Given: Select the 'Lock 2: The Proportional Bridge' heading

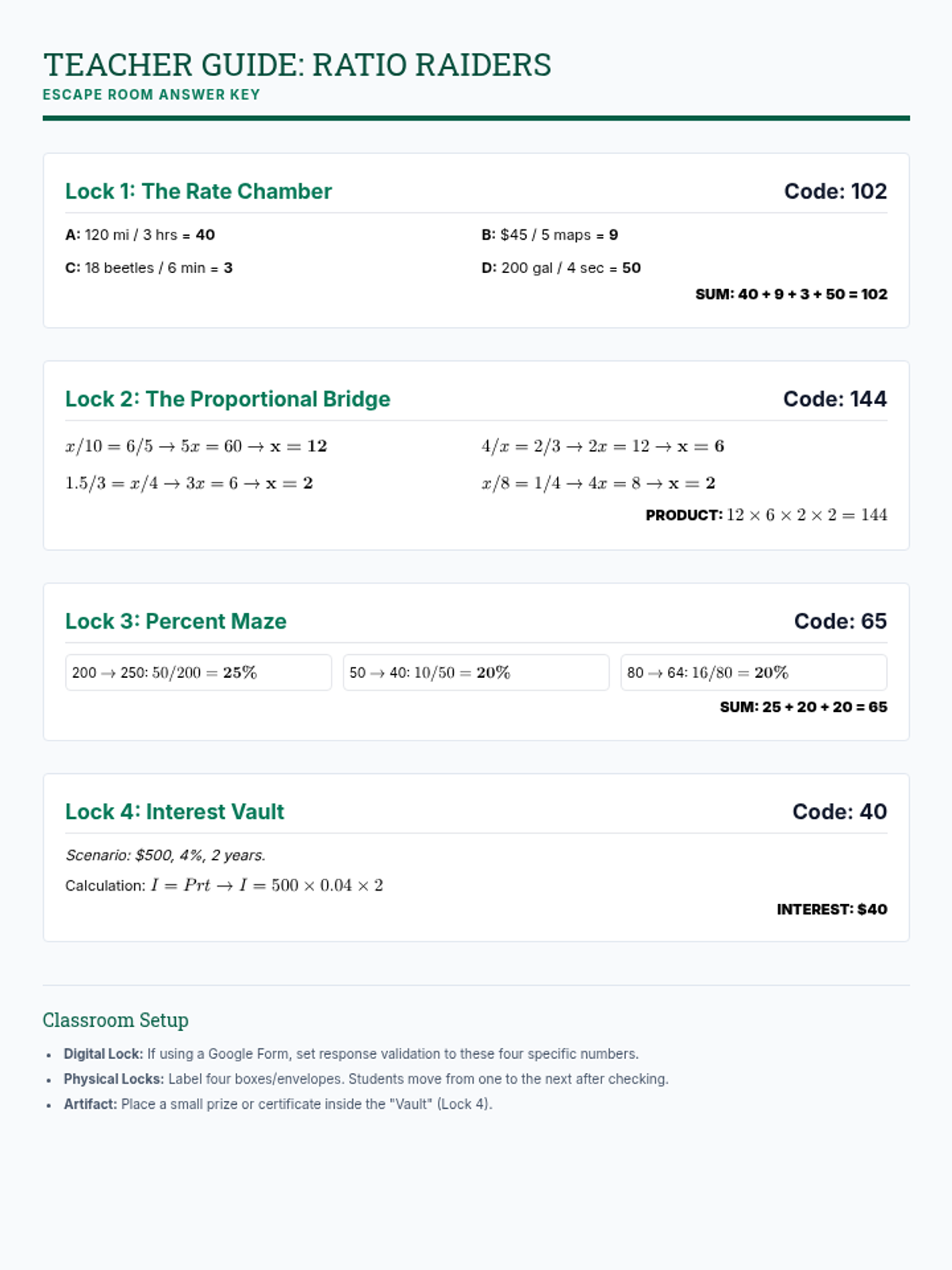Looking at the screenshot, I should (x=228, y=399).
